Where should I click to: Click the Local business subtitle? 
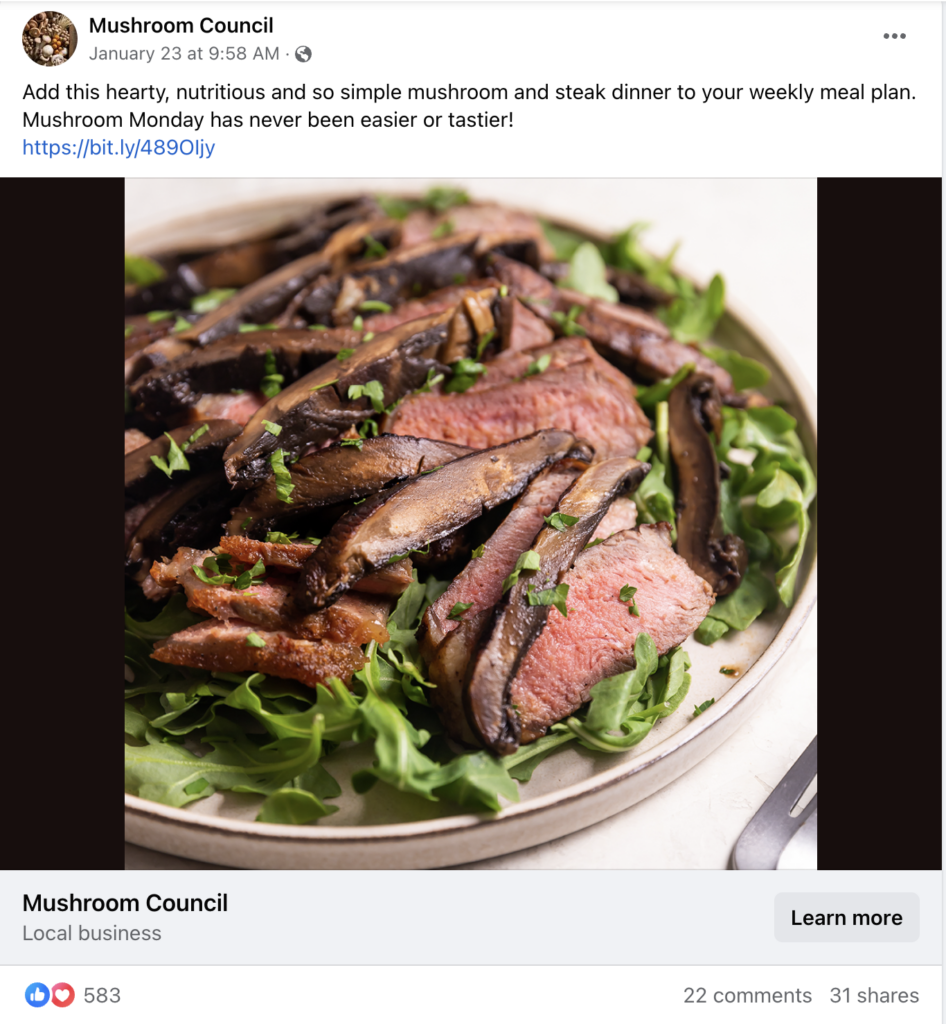point(92,933)
